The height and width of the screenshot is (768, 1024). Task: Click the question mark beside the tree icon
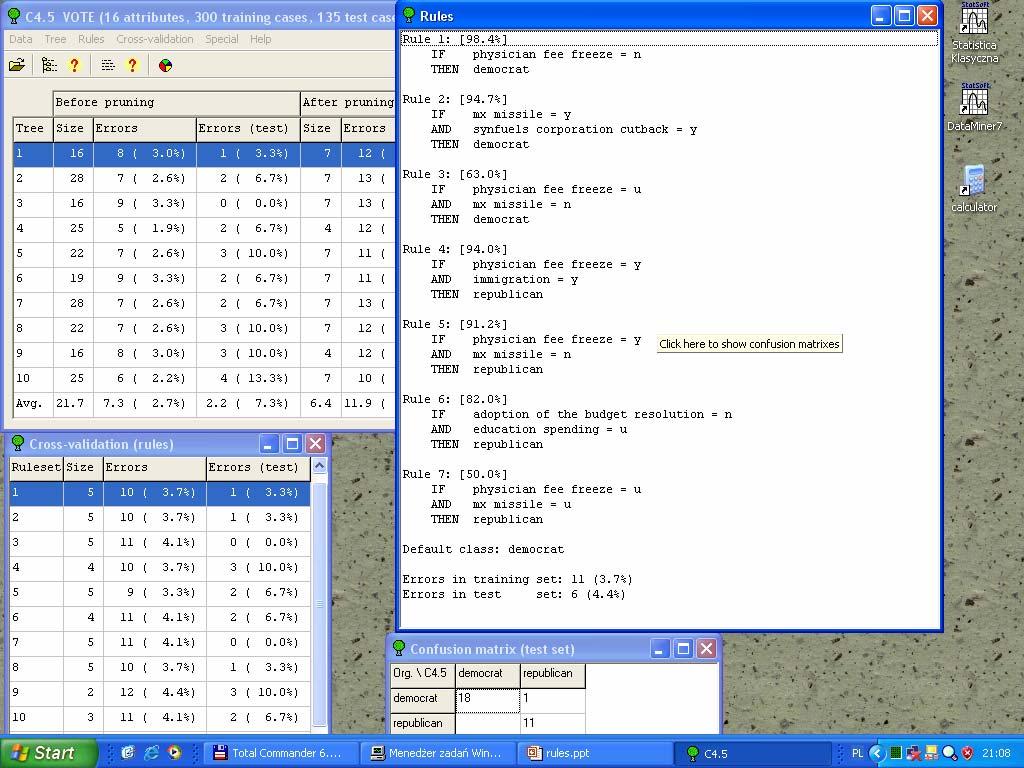74,65
